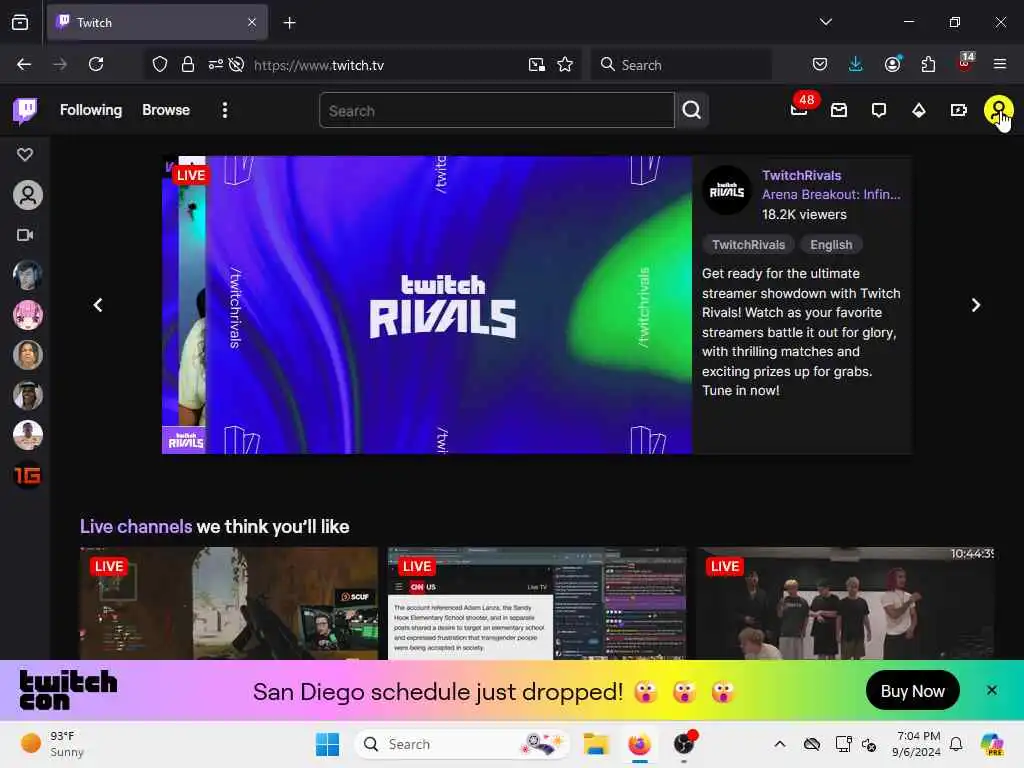
Task: Go back in browser history
Action: coord(24,65)
